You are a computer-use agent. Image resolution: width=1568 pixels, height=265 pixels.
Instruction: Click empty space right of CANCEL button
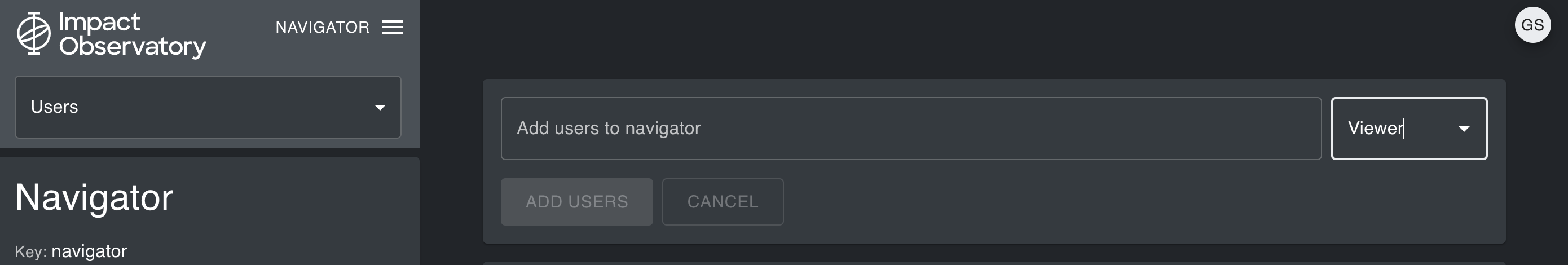click(x=1096, y=202)
